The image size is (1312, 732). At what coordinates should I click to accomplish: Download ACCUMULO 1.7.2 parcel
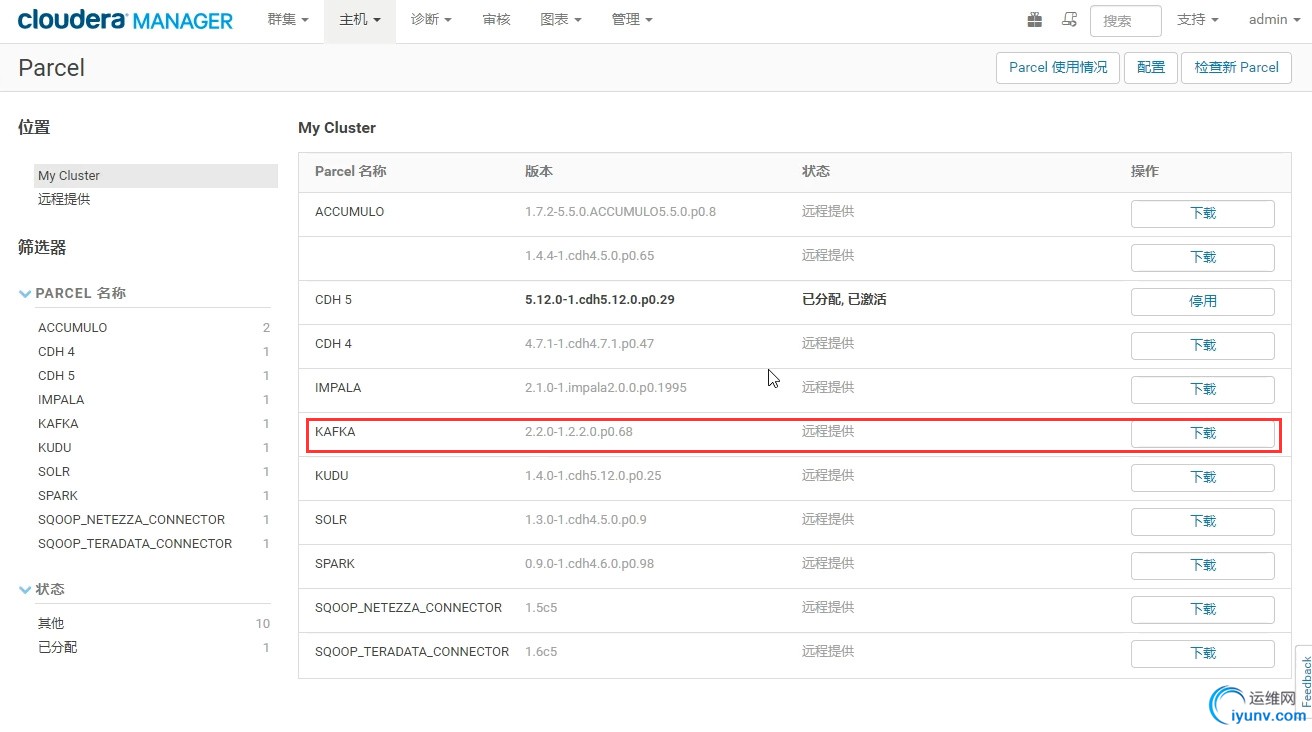point(1202,213)
